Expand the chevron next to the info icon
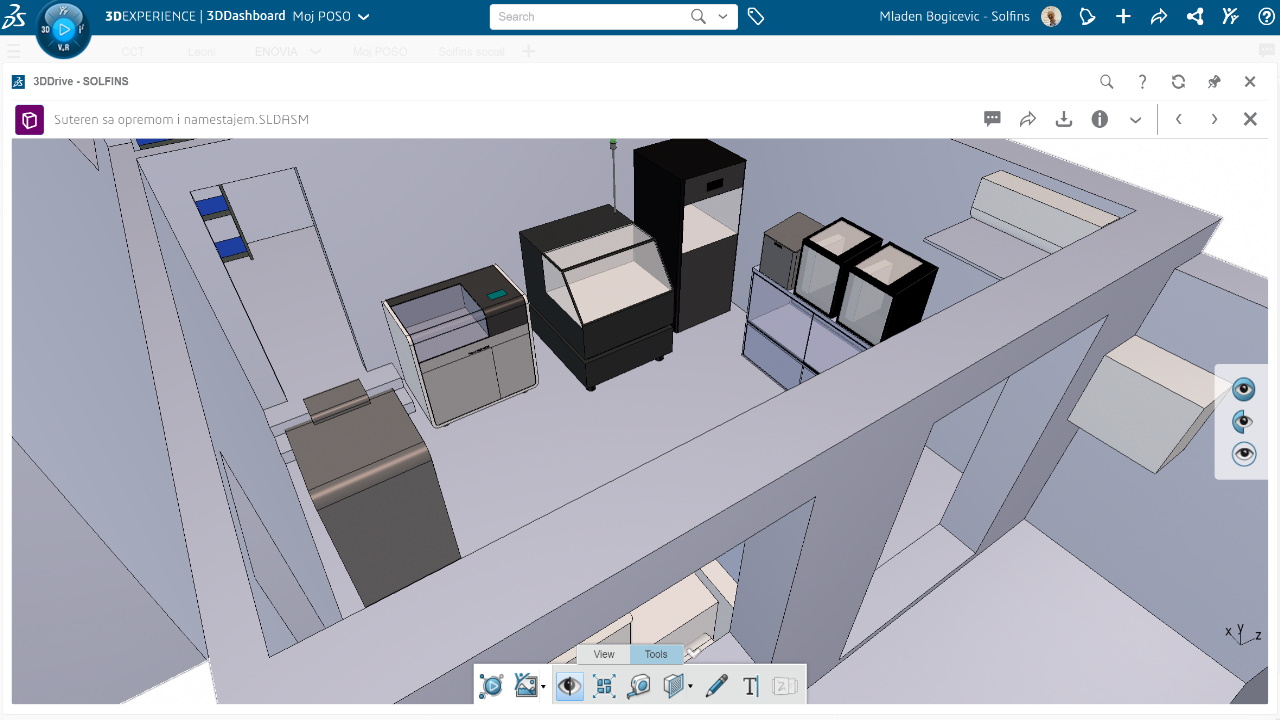This screenshot has width=1280, height=720. (1135, 119)
